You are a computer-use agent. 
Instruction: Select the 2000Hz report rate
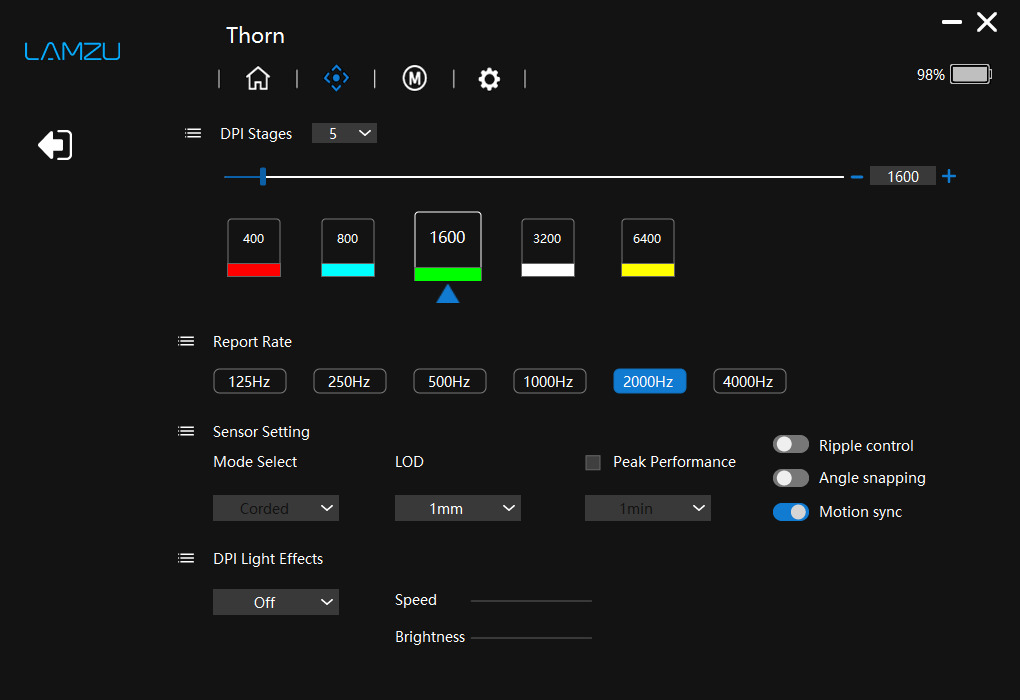[x=649, y=381]
